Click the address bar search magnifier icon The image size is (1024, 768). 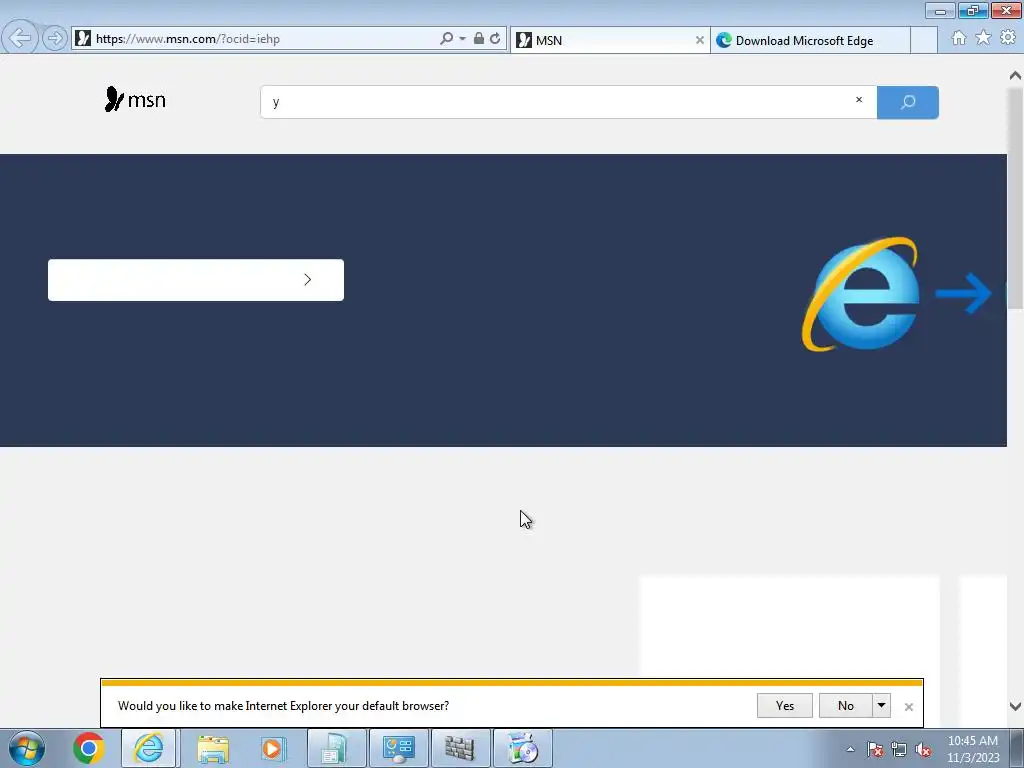[446, 39]
